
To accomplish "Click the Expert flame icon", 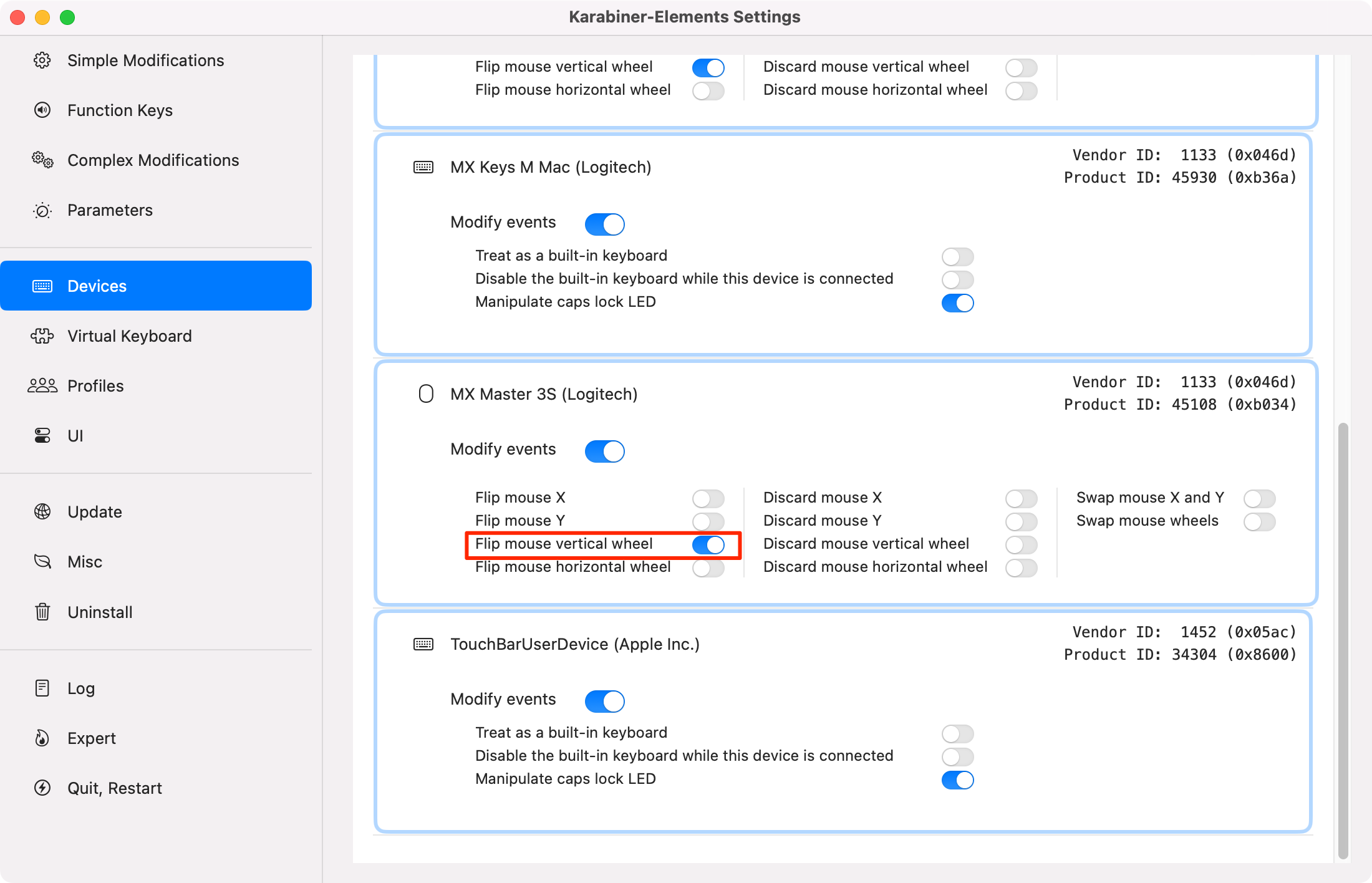I will [42, 738].
